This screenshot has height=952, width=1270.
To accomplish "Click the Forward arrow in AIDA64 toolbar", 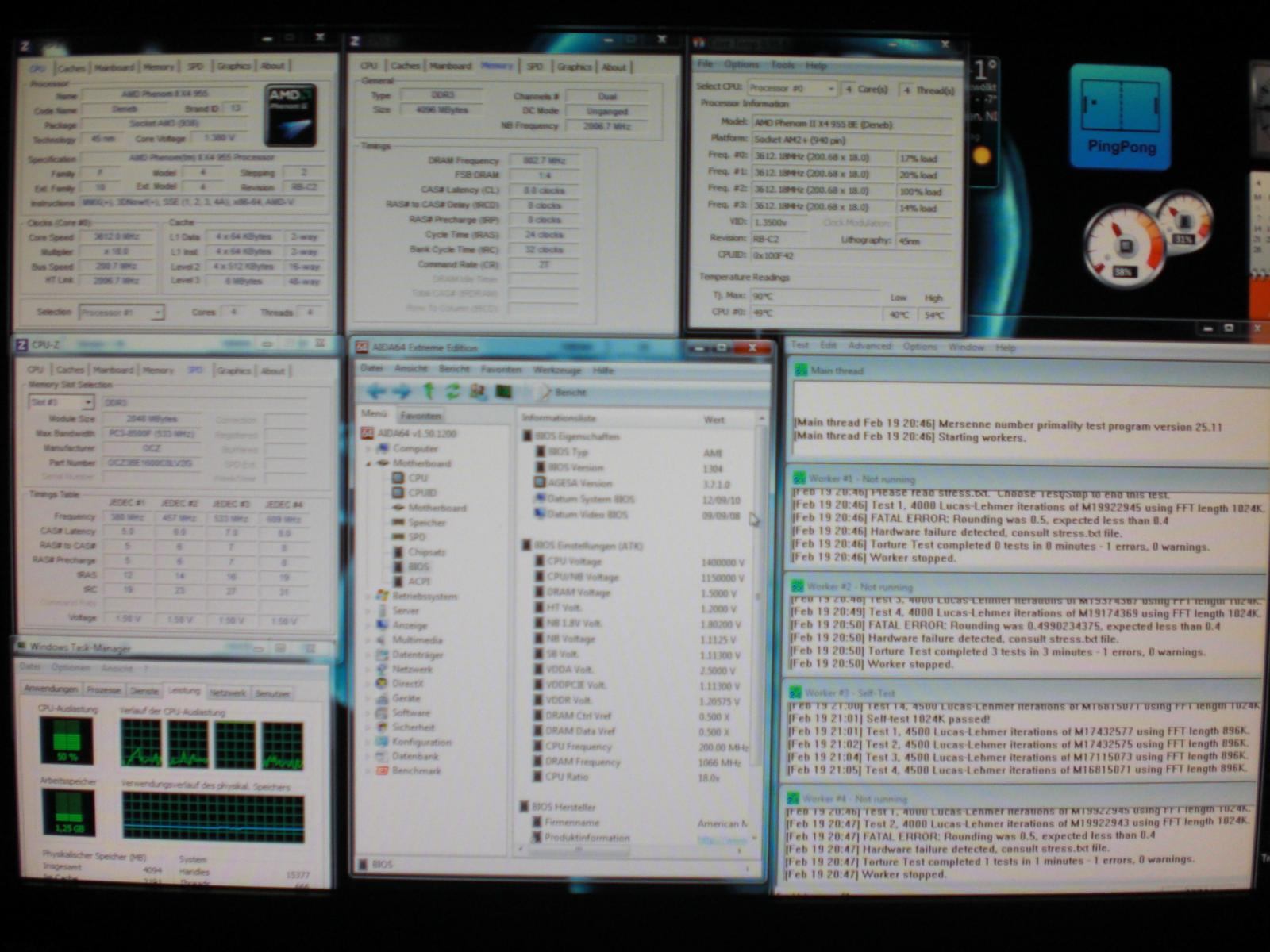I will [x=402, y=391].
